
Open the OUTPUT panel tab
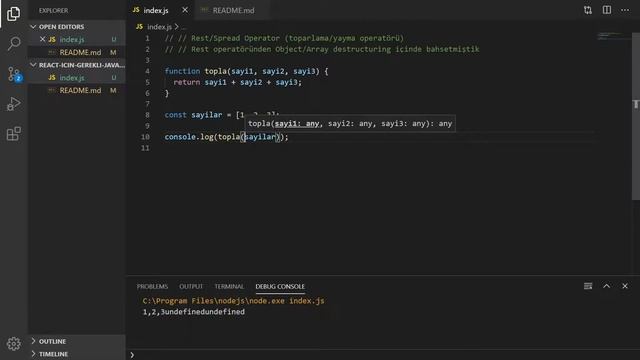click(191, 287)
